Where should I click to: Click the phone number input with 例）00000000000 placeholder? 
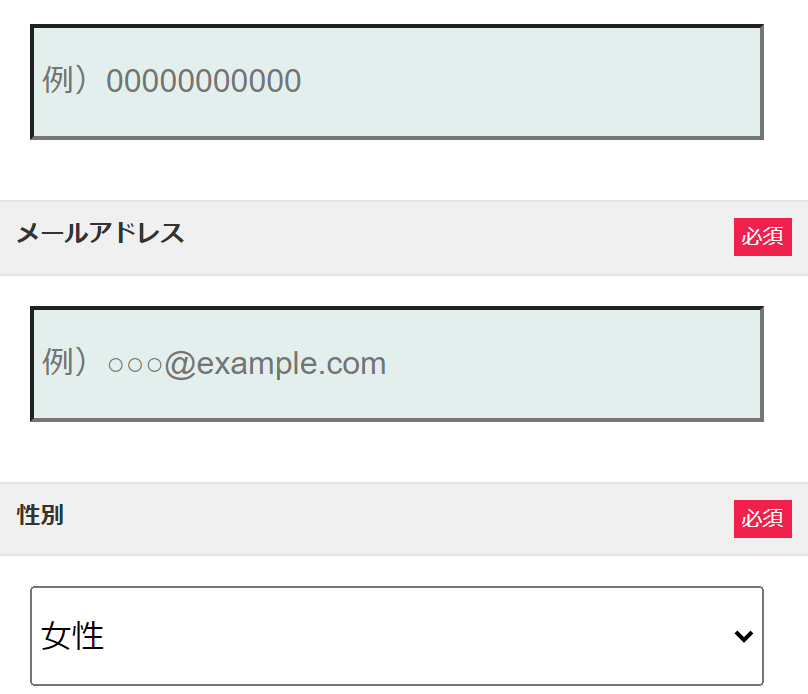(396, 81)
